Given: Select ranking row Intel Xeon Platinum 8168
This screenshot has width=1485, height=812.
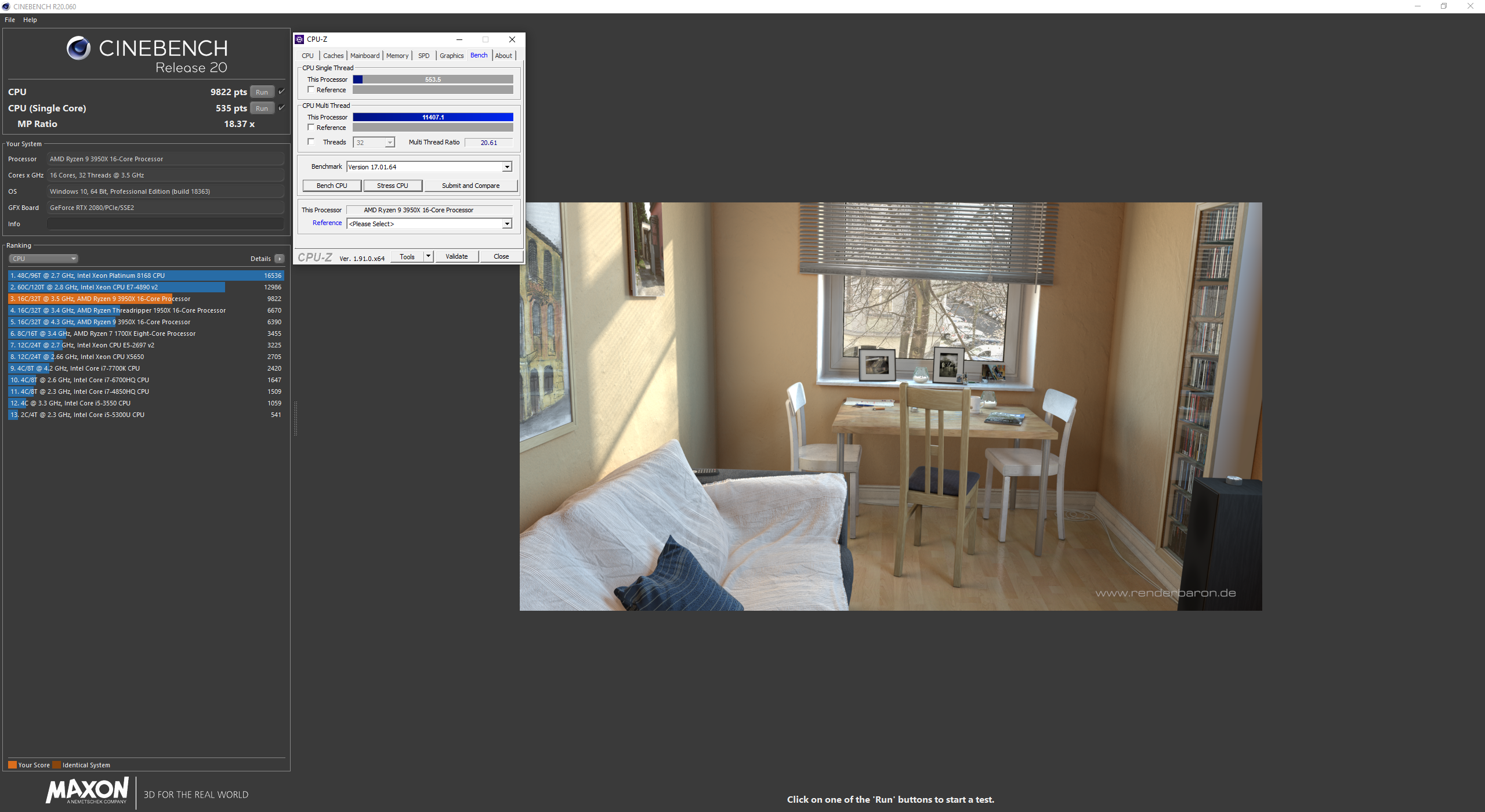Looking at the screenshot, I should [146, 275].
